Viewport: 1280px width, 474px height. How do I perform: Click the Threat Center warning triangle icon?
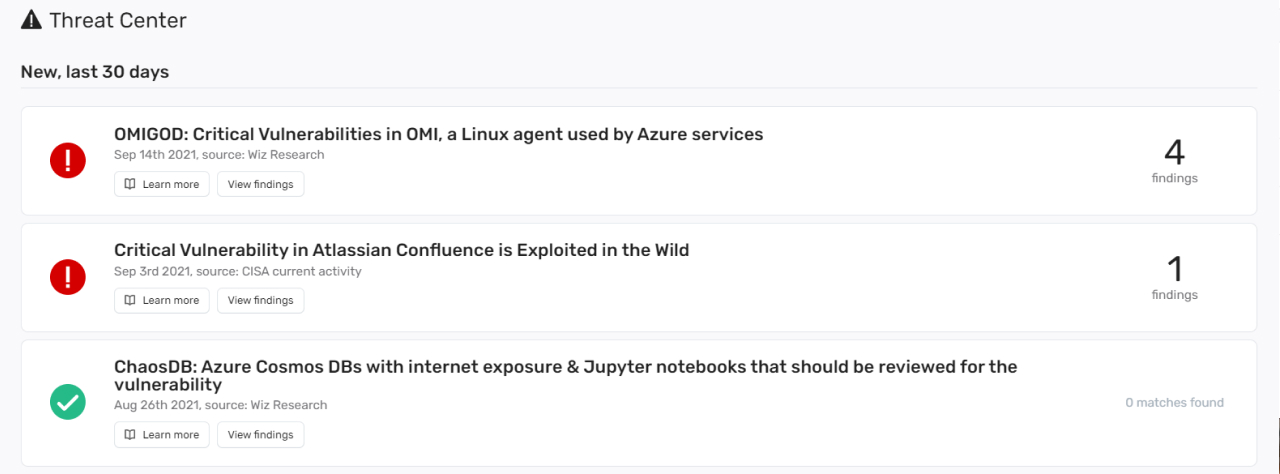pyautogui.click(x=31, y=19)
